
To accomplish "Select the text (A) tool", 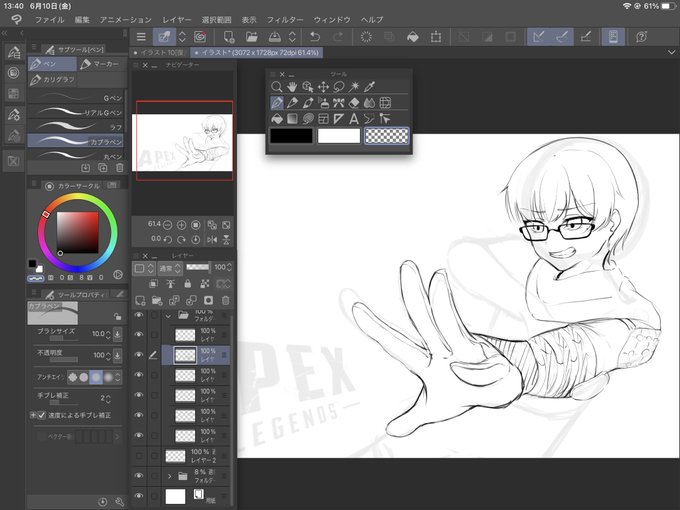I will [354, 118].
